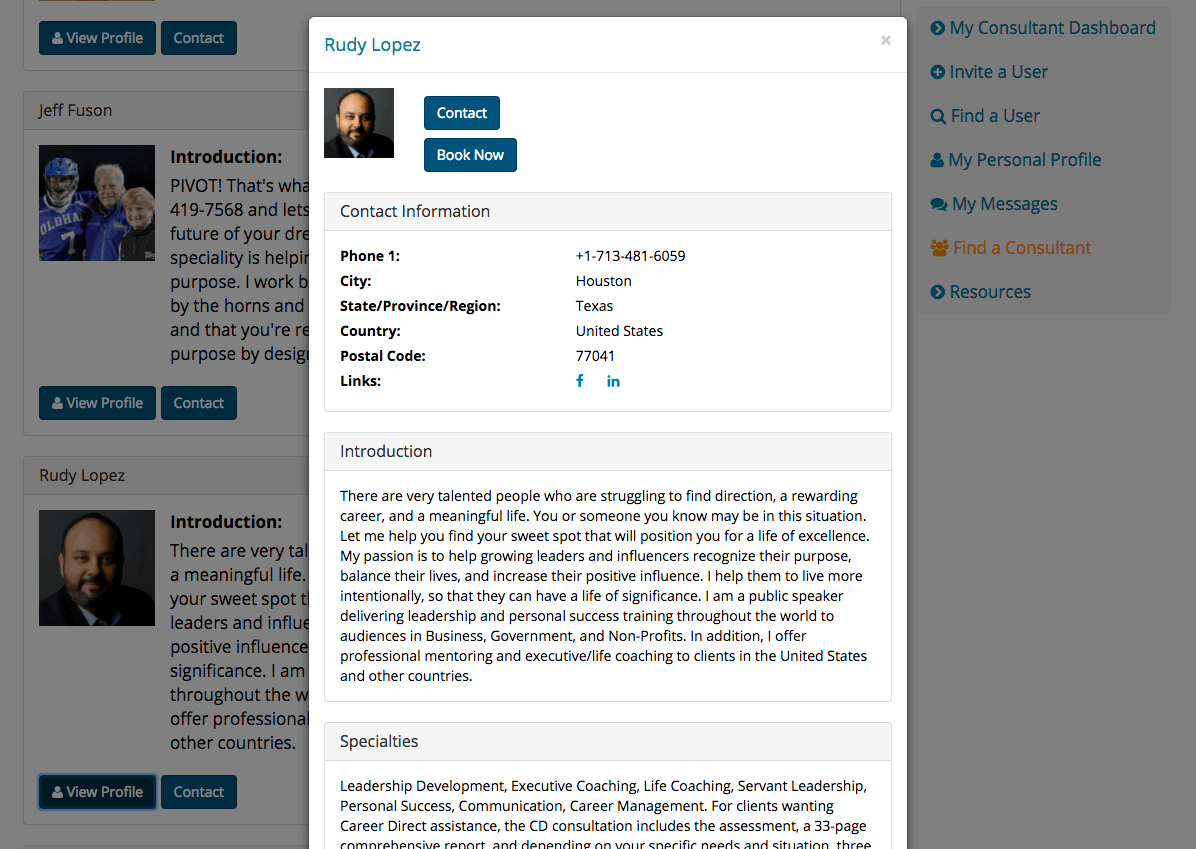Click the Facebook icon in Links

click(580, 381)
